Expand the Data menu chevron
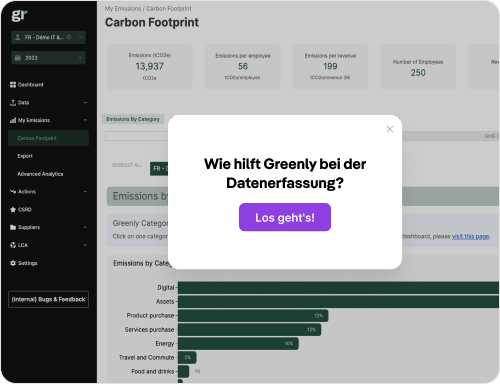This screenshot has width=500, height=384. (85, 103)
